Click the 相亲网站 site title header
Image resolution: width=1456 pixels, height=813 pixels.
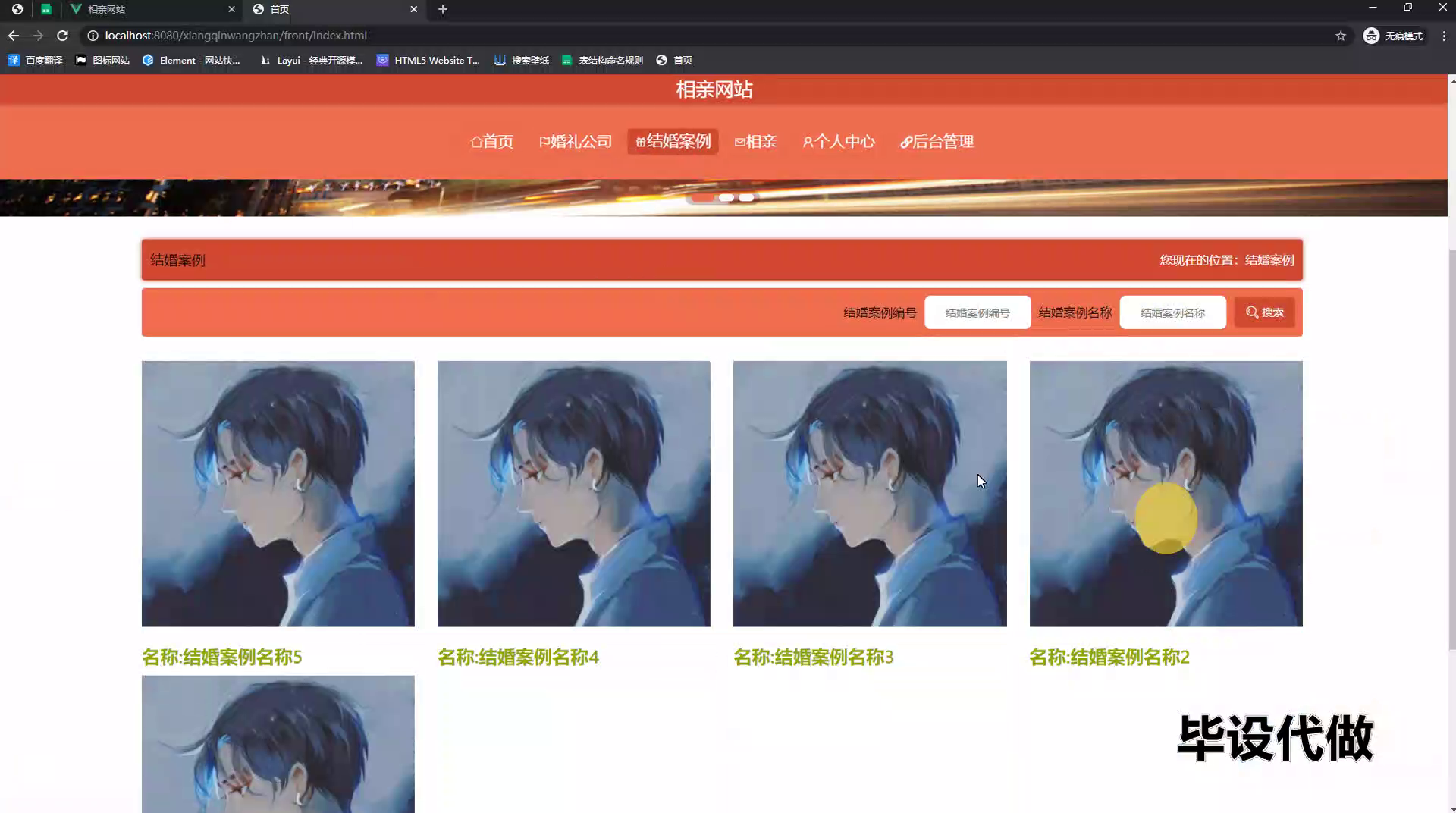pyautogui.click(x=714, y=89)
